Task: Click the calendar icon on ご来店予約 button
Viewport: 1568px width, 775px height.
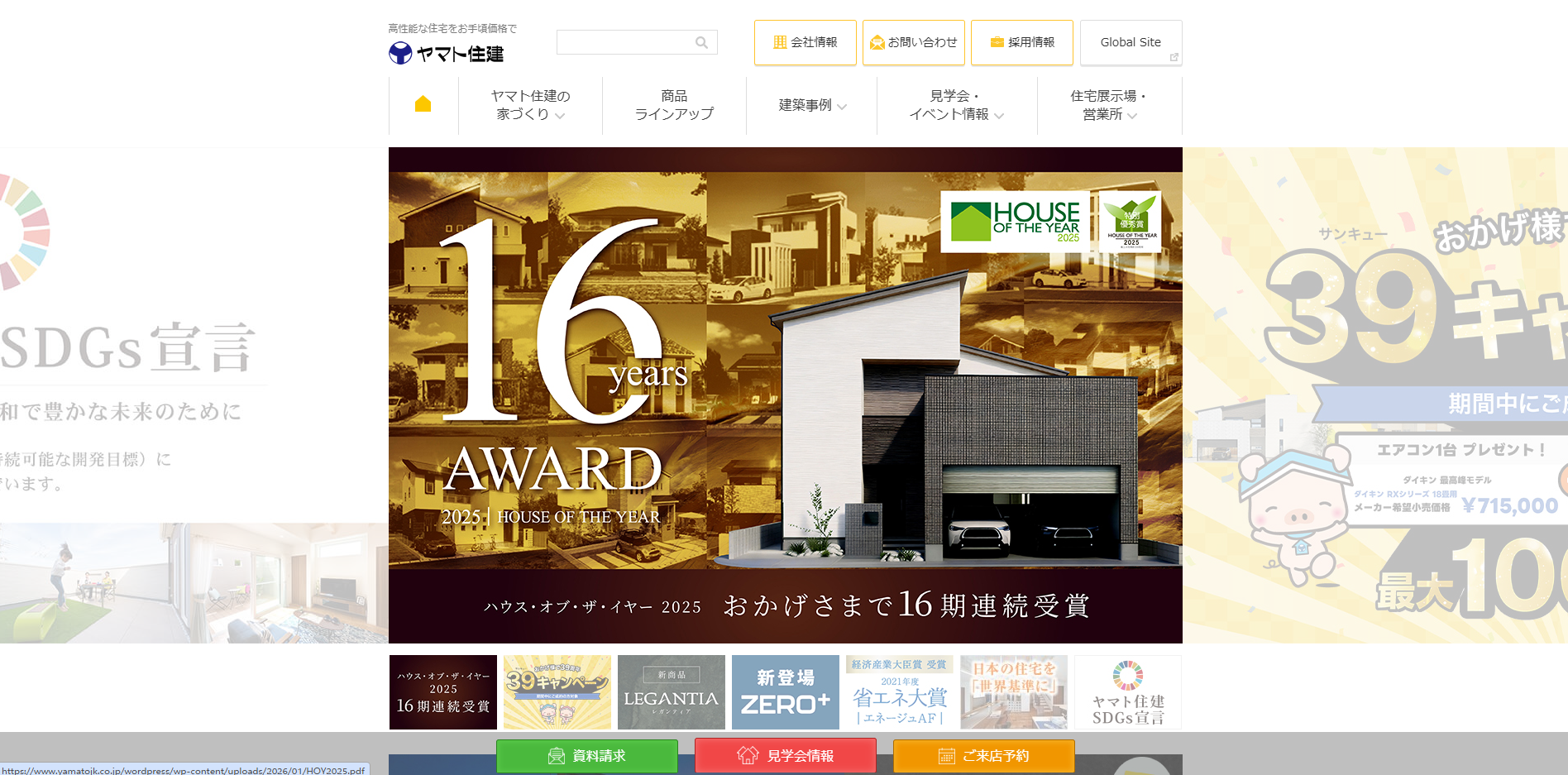Action: [x=947, y=756]
